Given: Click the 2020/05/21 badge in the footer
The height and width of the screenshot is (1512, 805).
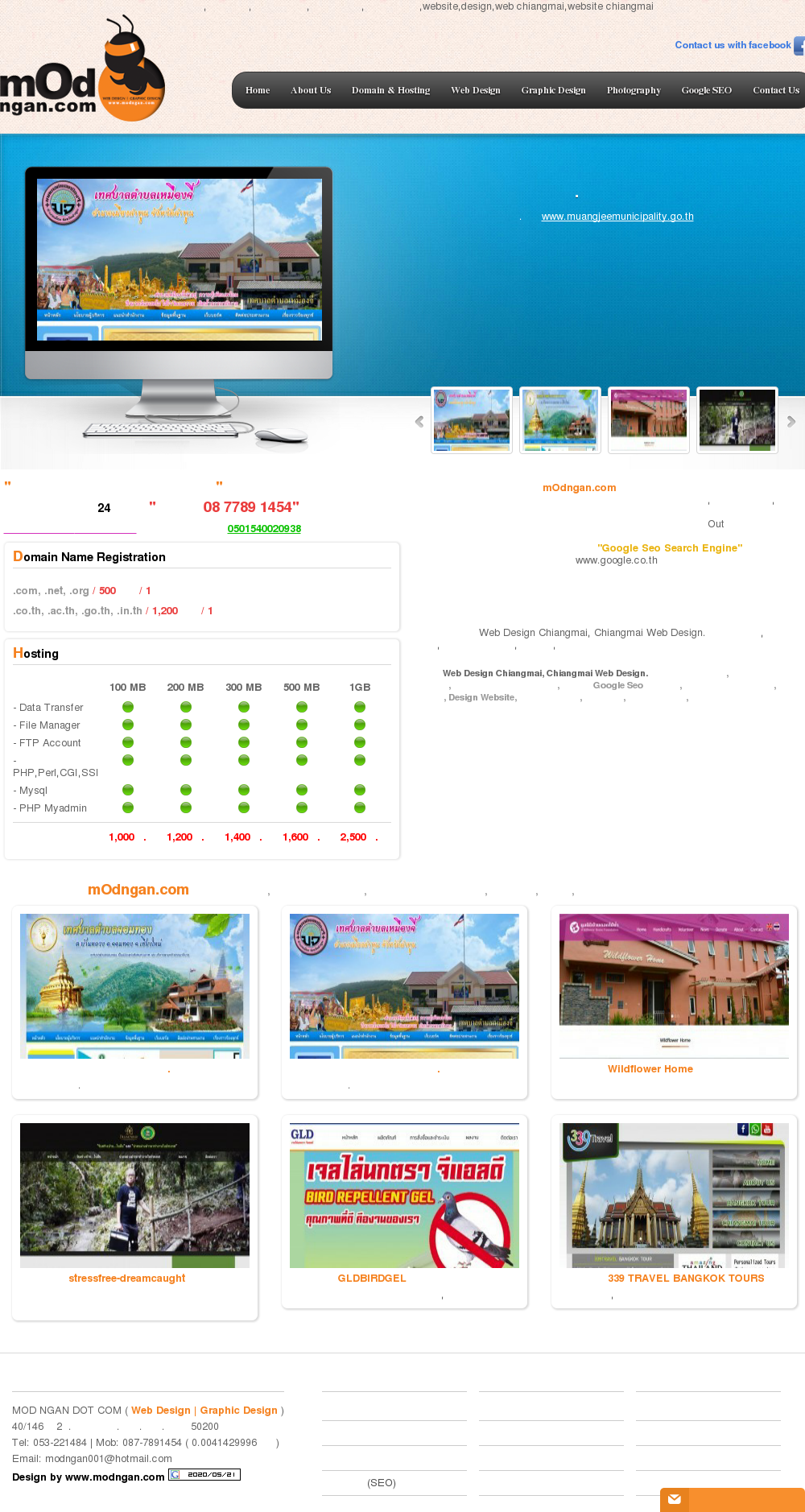Looking at the screenshot, I should (204, 1475).
